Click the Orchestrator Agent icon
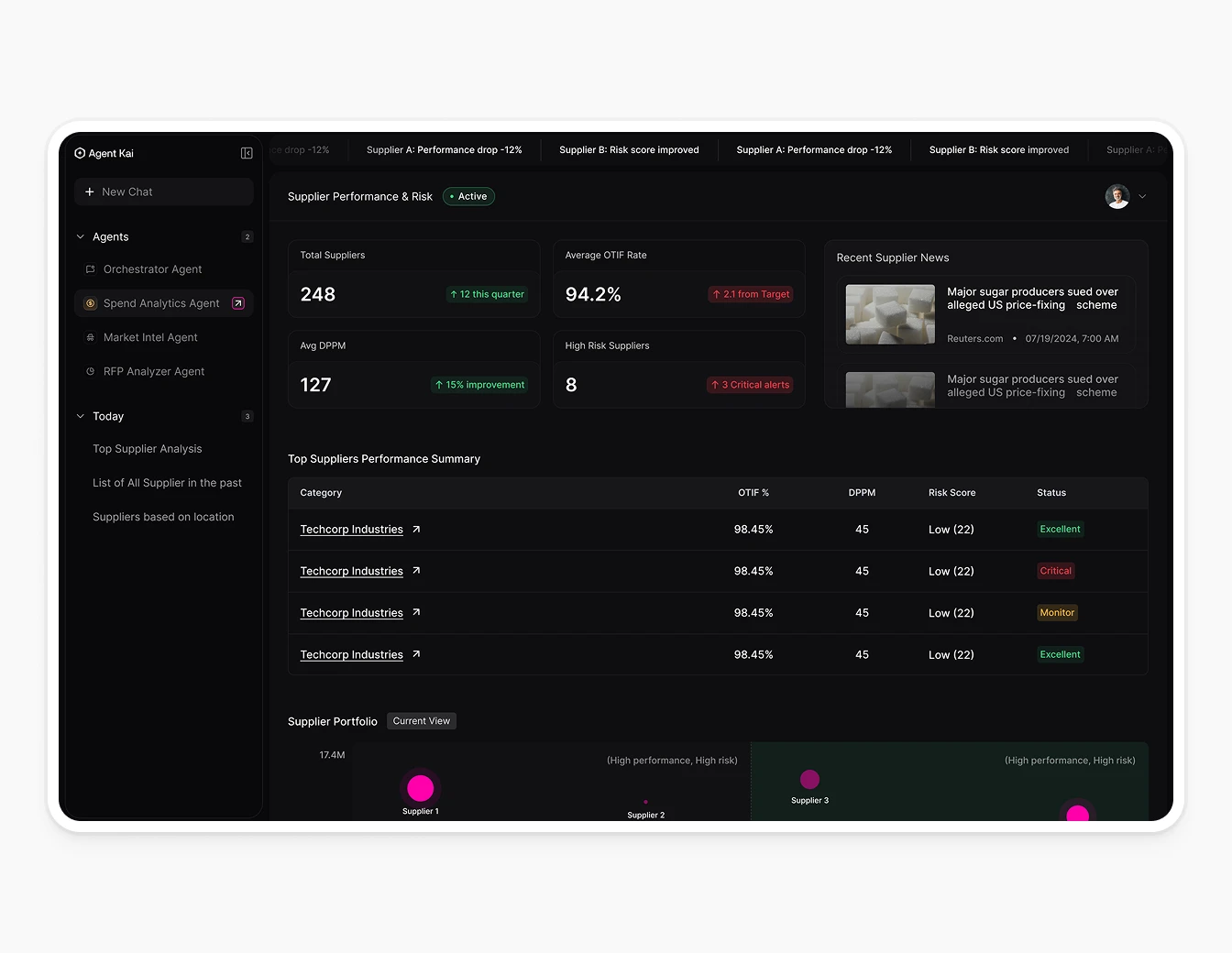The image size is (1232, 953). (90, 269)
